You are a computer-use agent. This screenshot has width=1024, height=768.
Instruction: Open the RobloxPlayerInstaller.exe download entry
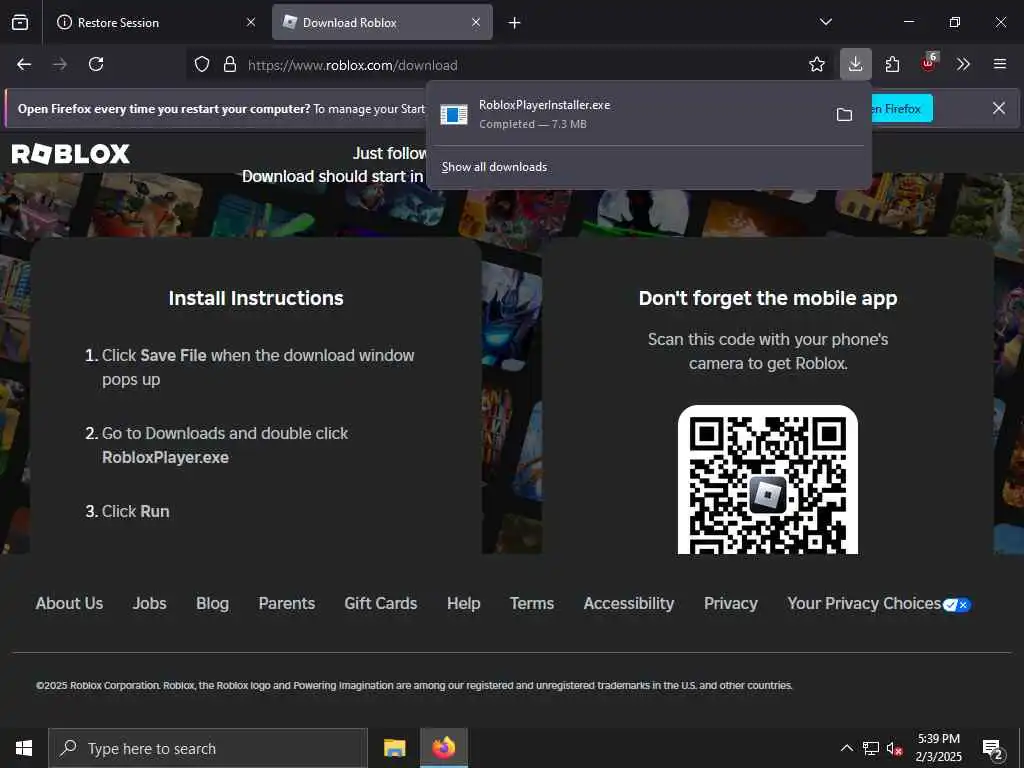630,114
